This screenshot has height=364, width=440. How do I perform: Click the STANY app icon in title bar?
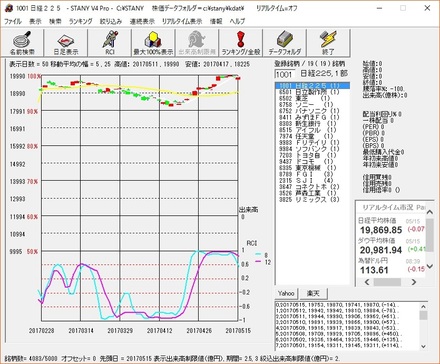pos(8,8)
